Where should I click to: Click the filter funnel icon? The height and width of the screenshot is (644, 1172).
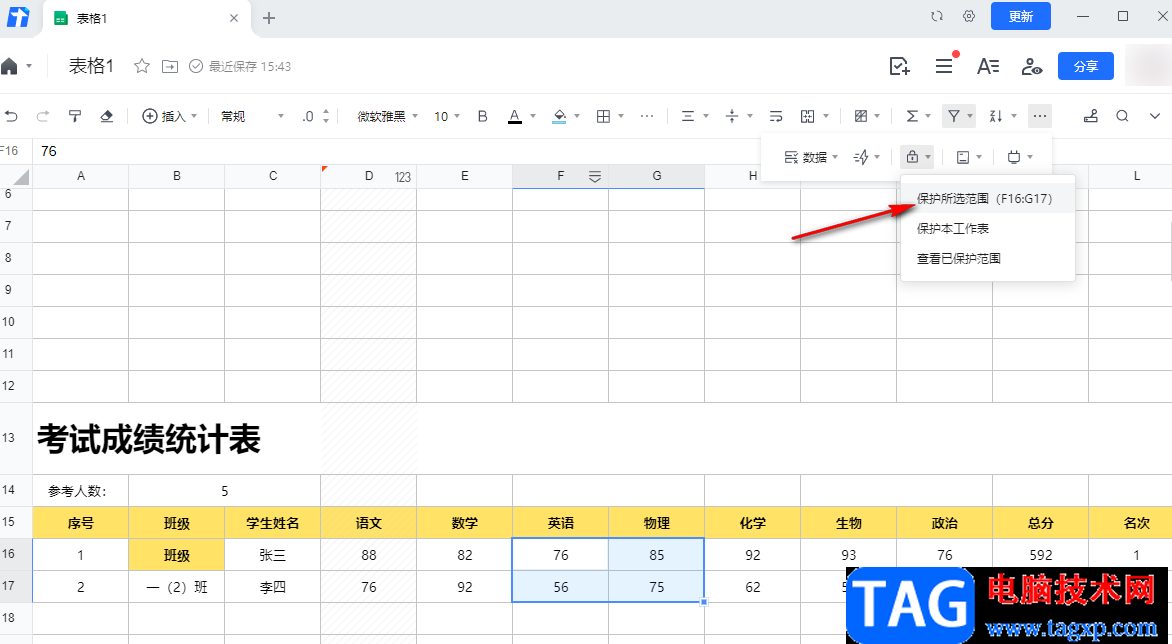point(954,116)
